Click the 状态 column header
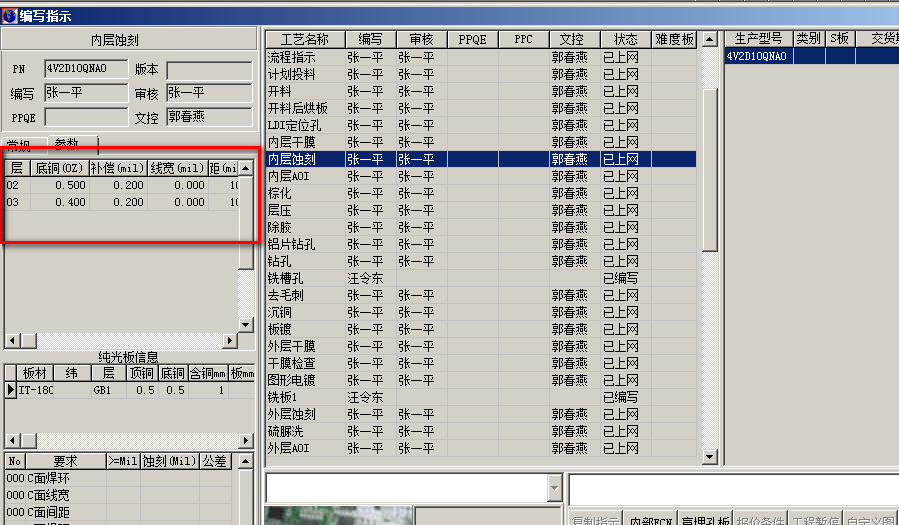The width and height of the screenshot is (899, 525). (625, 39)
